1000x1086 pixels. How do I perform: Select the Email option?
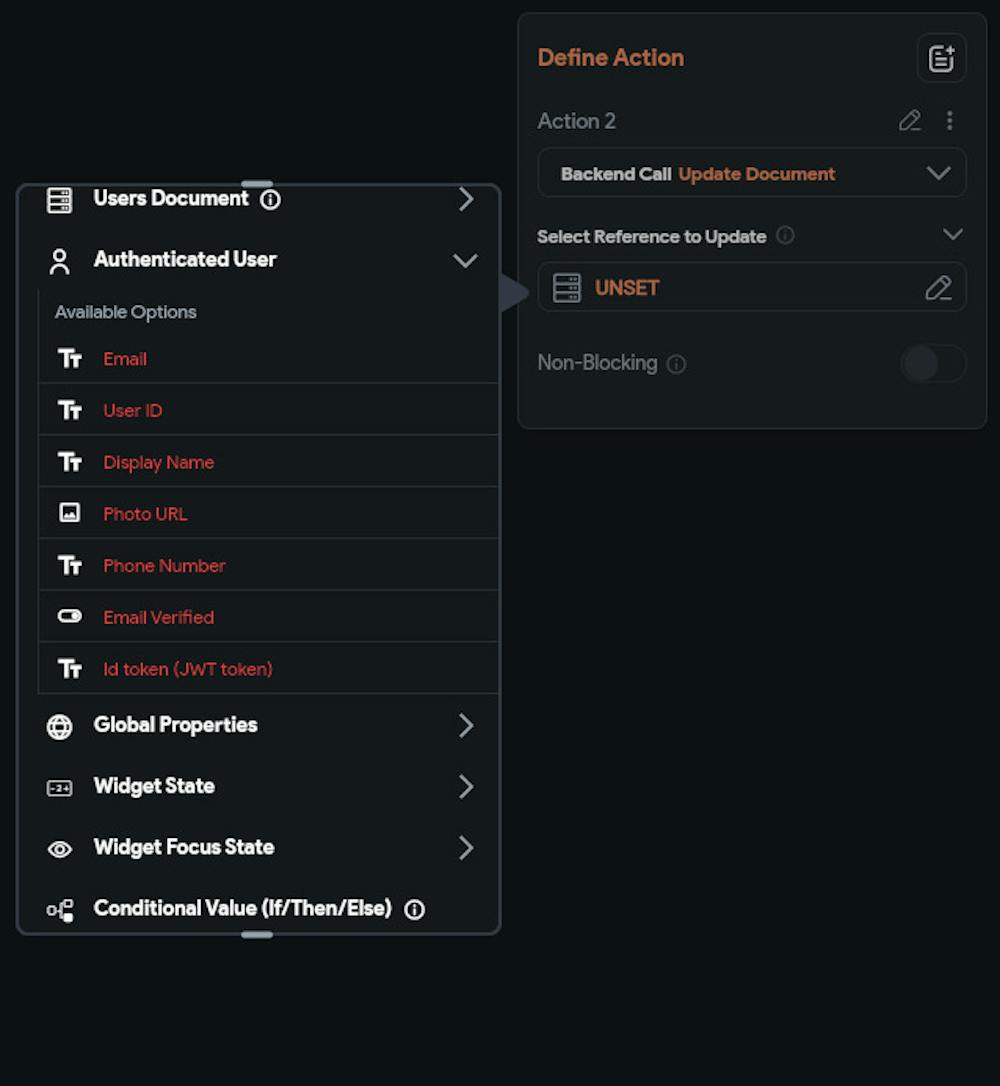point(125,359)
